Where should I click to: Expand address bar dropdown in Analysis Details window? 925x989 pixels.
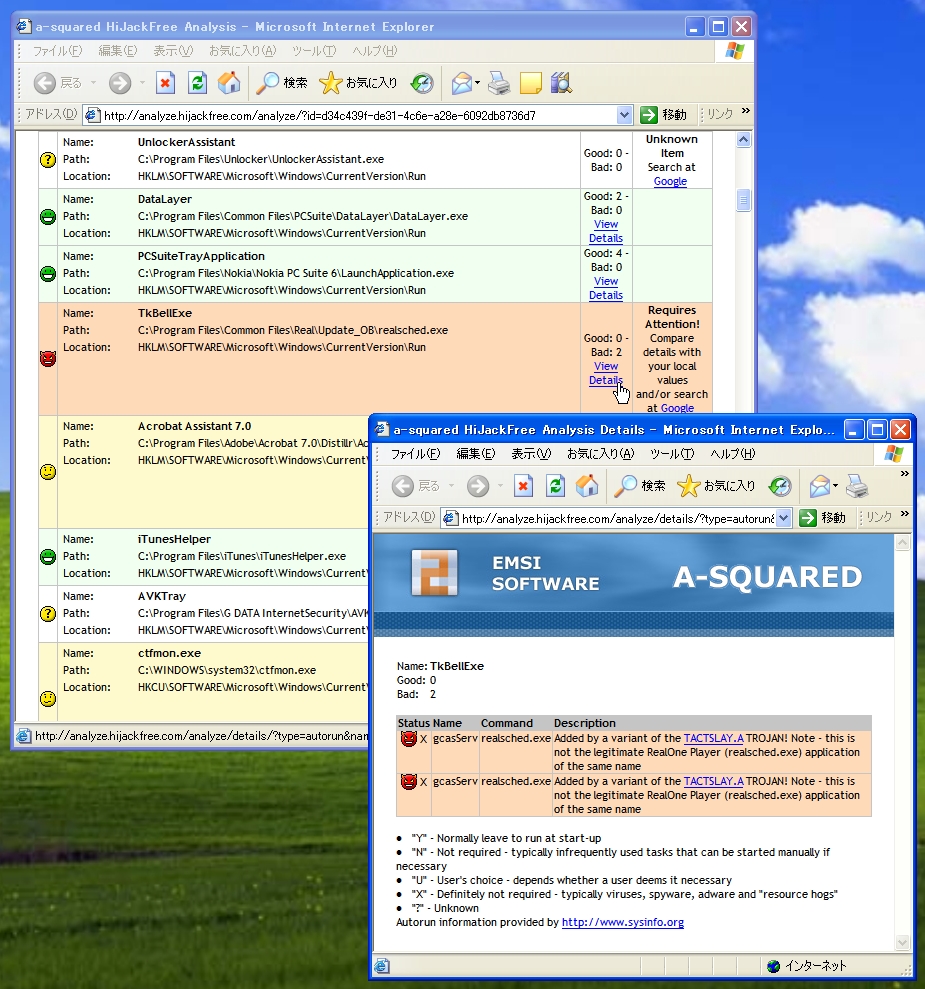(x=783, y=518)
